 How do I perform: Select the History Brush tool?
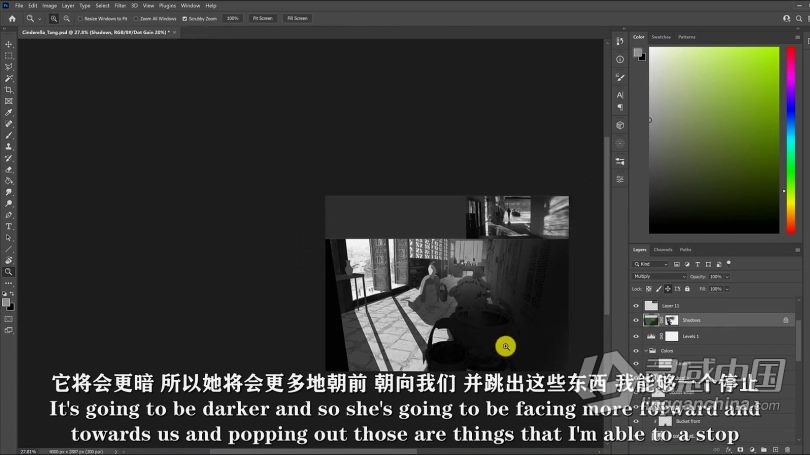[x=9, y=158]
